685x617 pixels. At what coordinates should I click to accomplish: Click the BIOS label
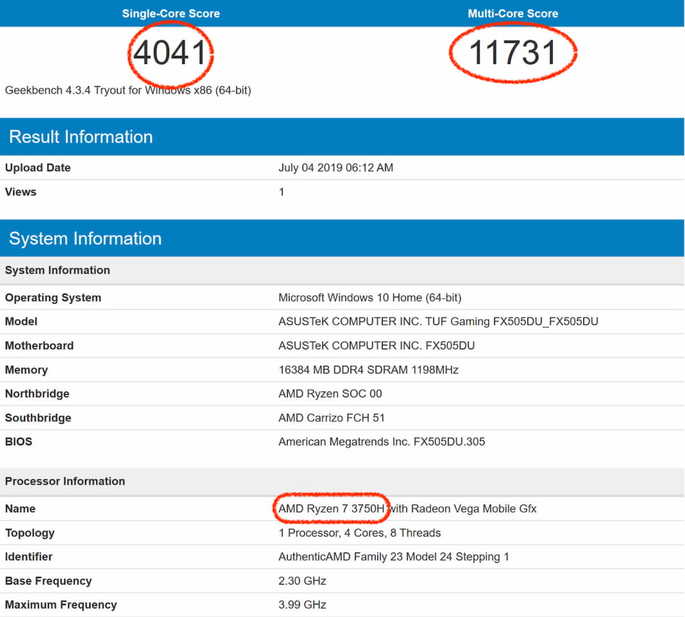coord(18,441)
